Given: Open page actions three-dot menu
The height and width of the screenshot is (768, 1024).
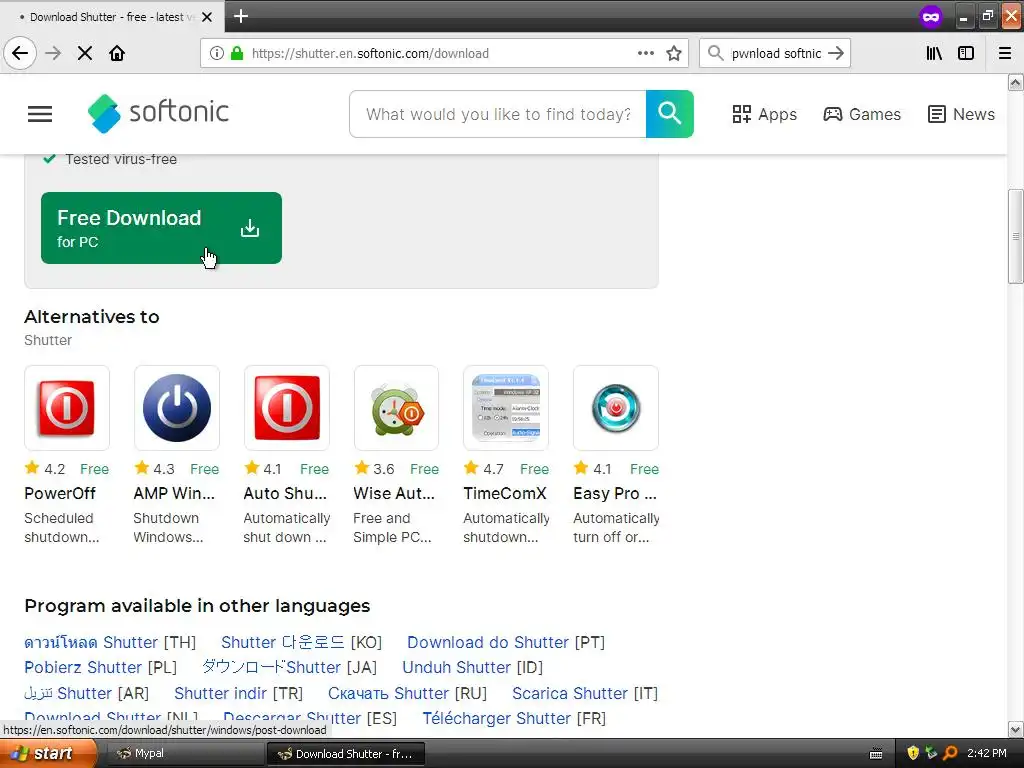Looking at the screenshot, I should 646,54.
